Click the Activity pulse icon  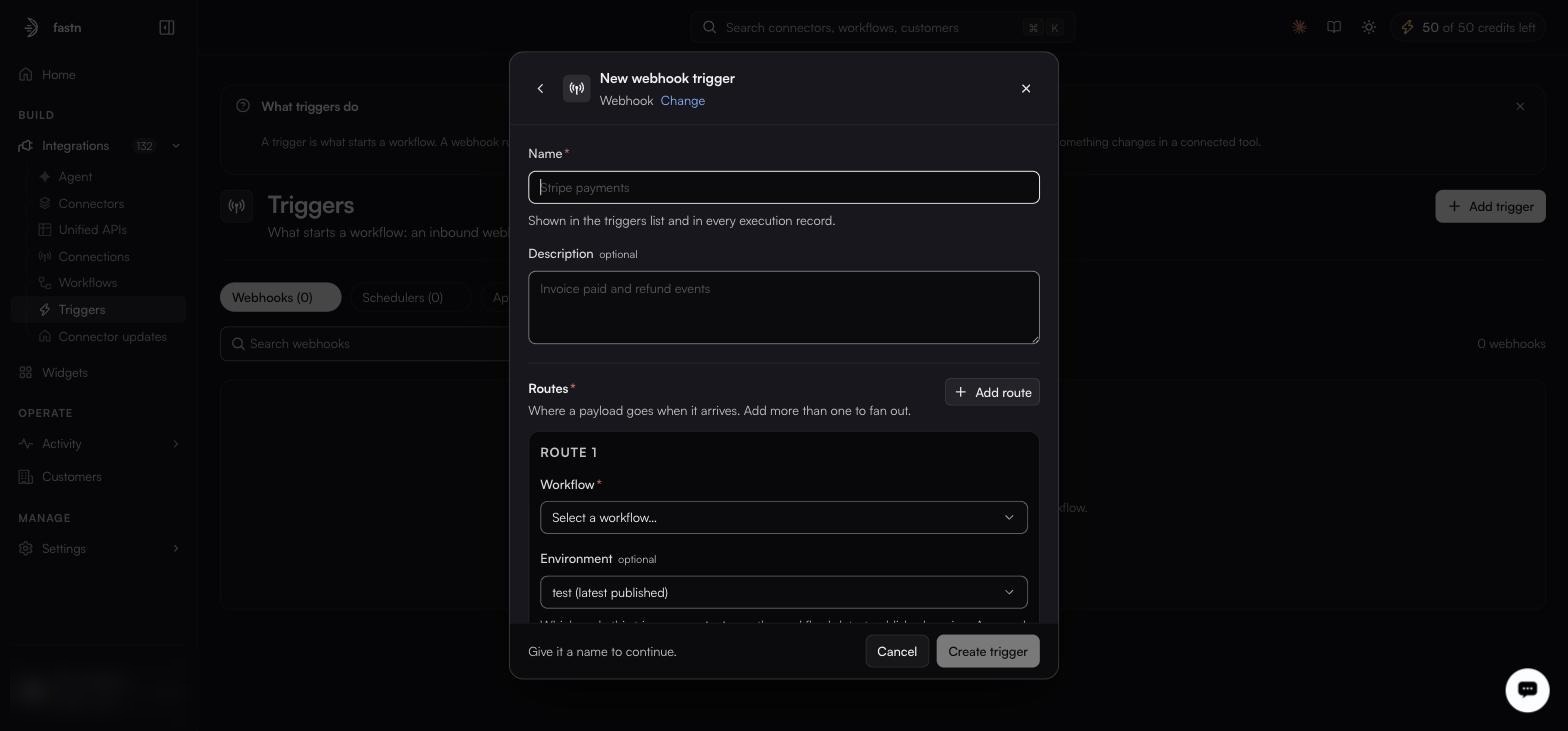(x=26, y=444)
